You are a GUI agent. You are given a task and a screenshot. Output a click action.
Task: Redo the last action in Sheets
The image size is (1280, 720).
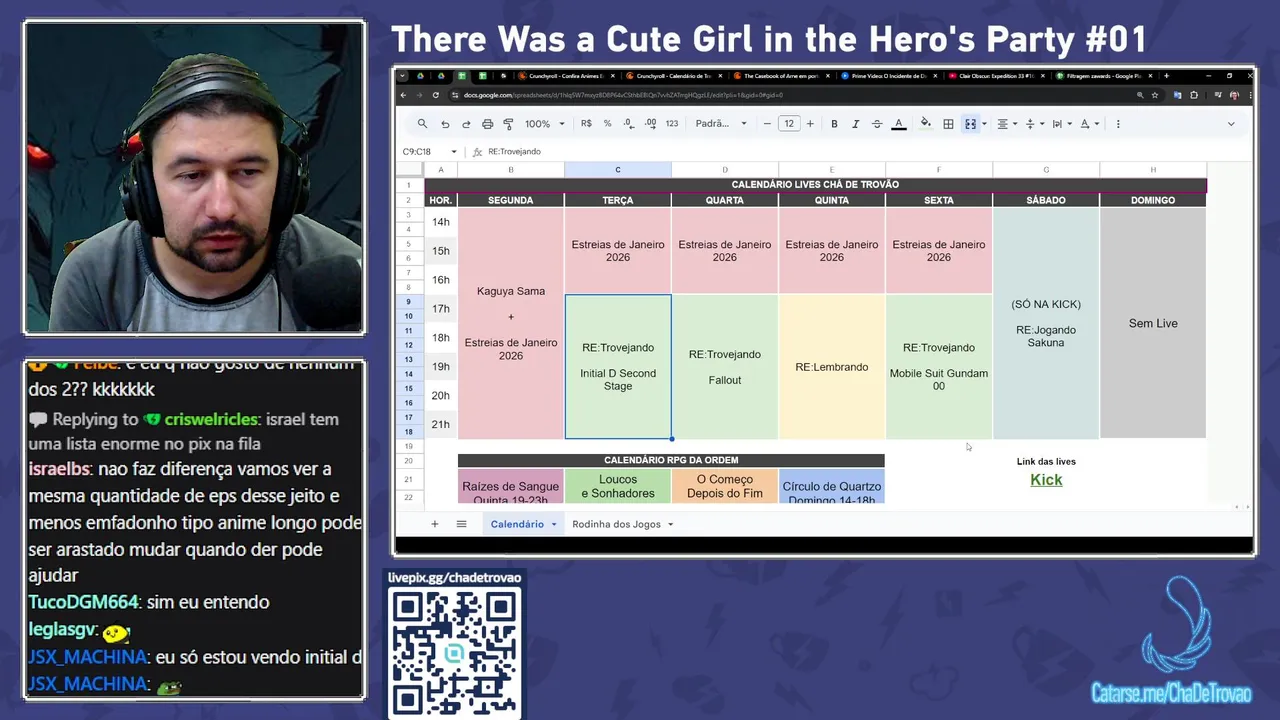click(x=466, y=124)
